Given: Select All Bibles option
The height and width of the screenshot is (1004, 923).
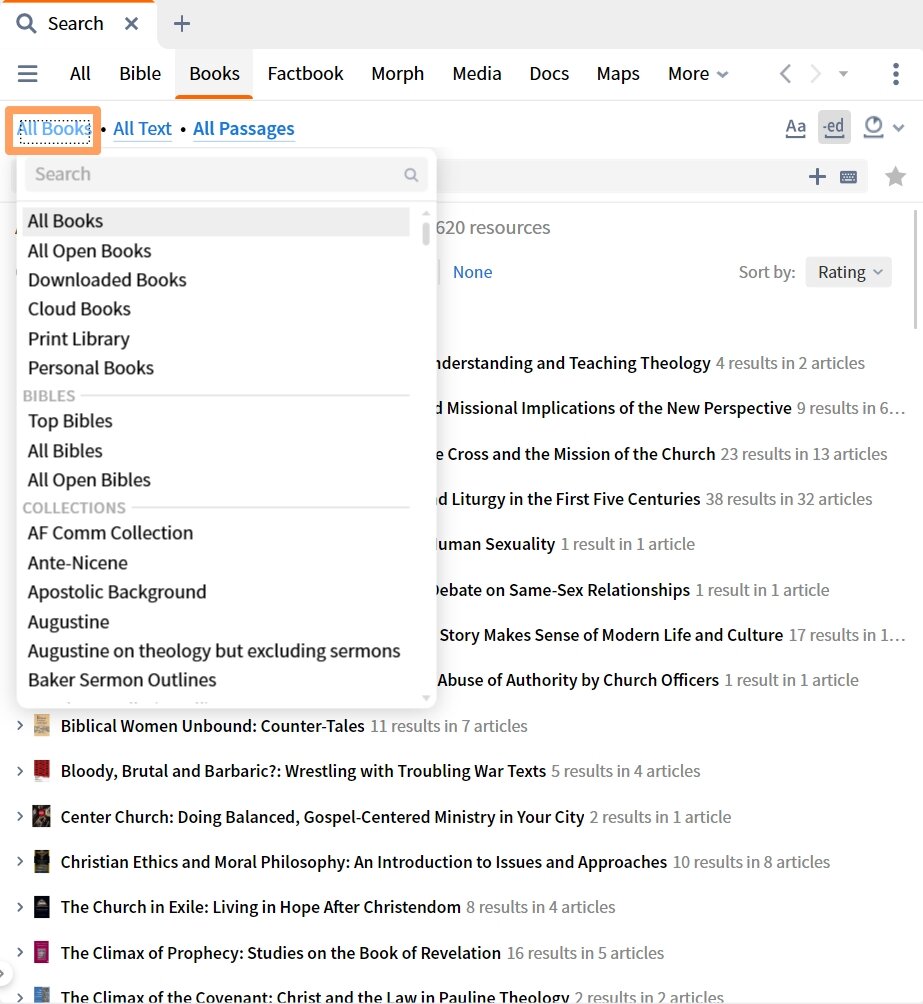Looking at the screenshot, I should click(x=65, y=451).
